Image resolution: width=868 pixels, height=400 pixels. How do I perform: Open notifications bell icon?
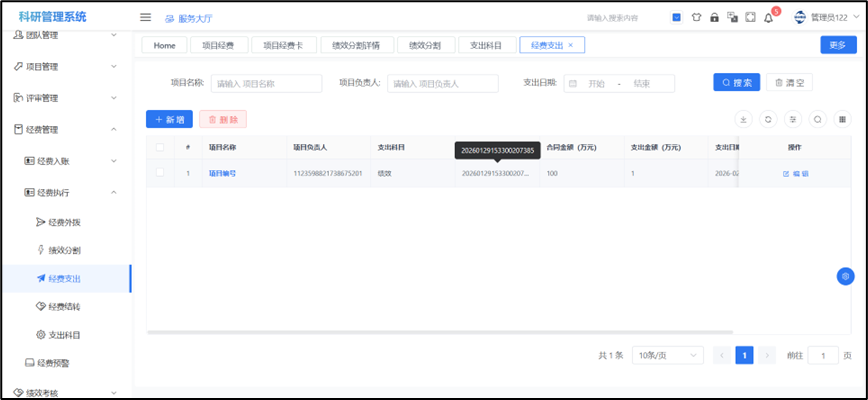click(x=768, y=18)
